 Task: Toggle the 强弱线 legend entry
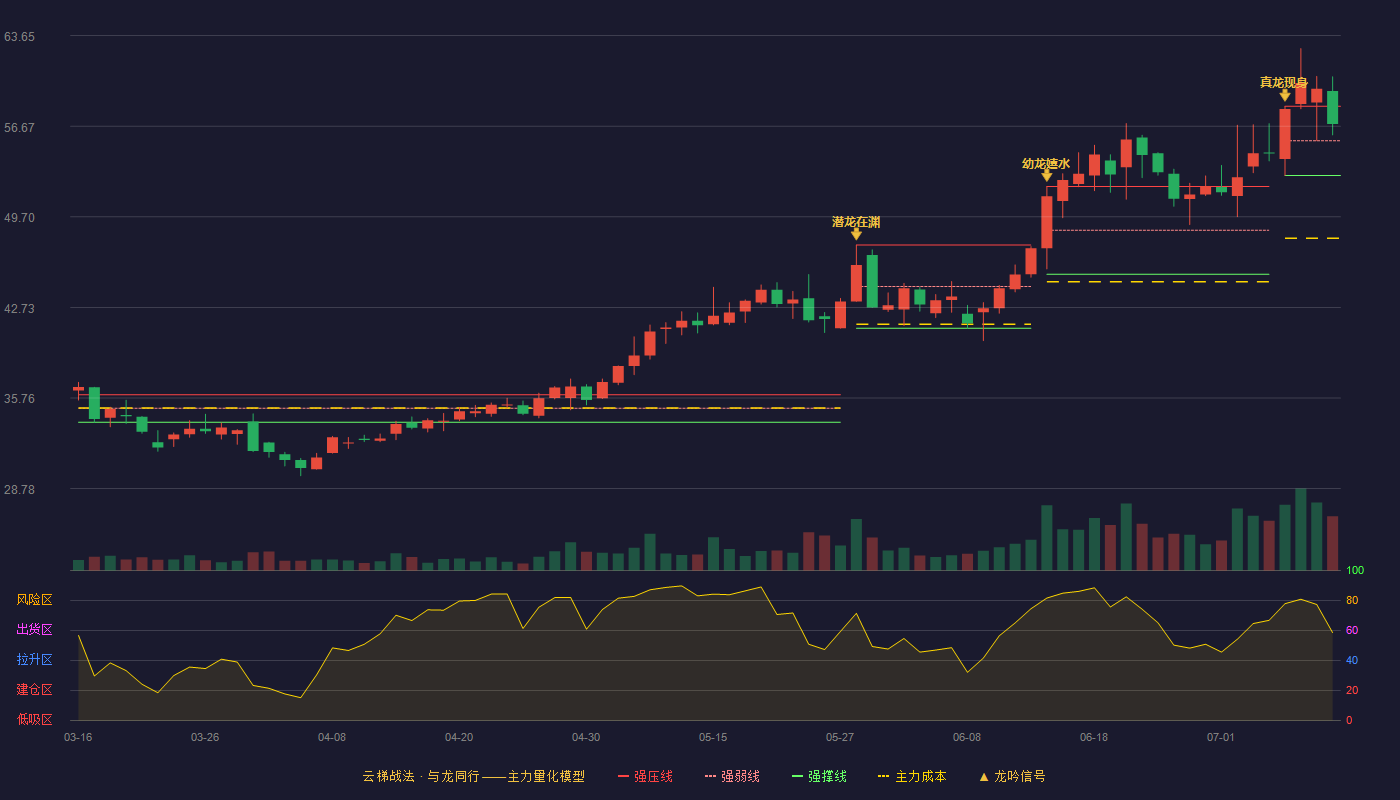[732, 776]
